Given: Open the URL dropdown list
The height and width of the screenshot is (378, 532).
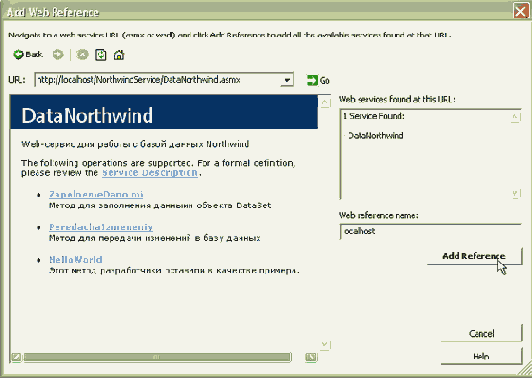Looking at the screenshot, I should pyautogui.click(x=287, y=80).
